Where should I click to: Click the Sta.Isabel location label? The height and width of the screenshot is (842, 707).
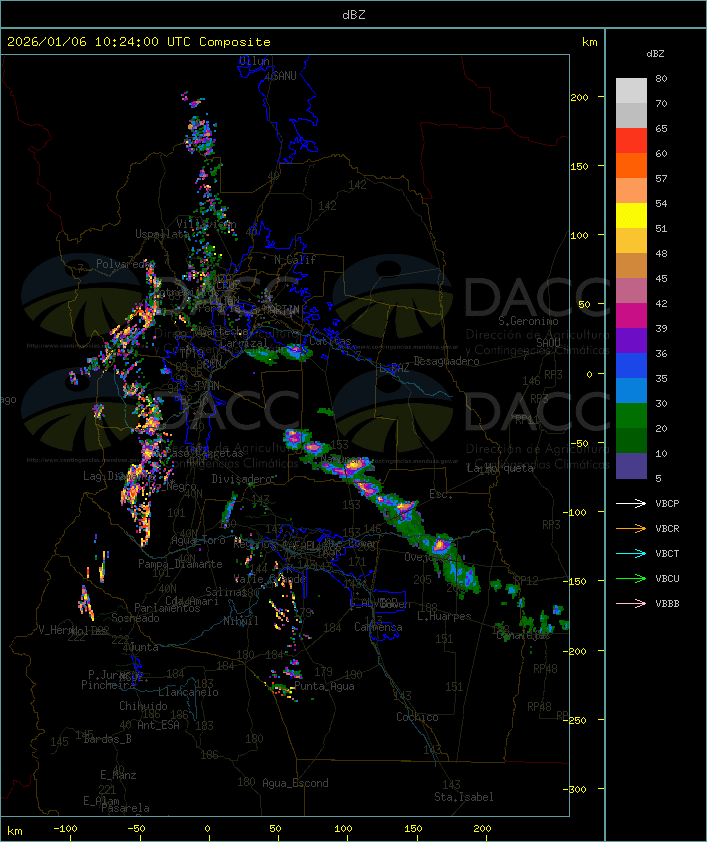(x=464, y=797)
